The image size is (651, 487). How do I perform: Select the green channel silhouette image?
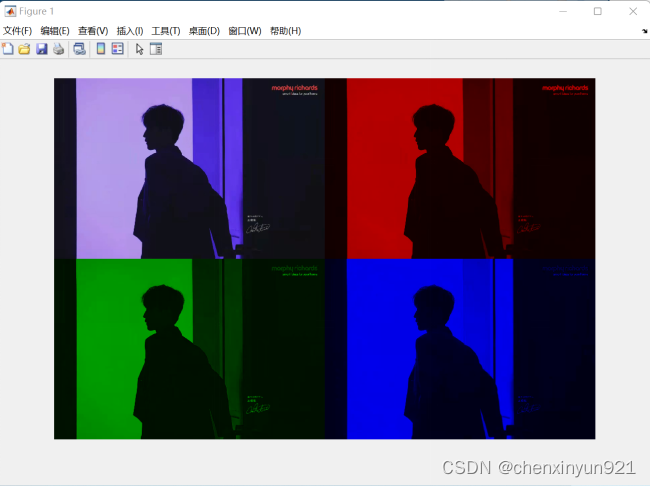189,349
